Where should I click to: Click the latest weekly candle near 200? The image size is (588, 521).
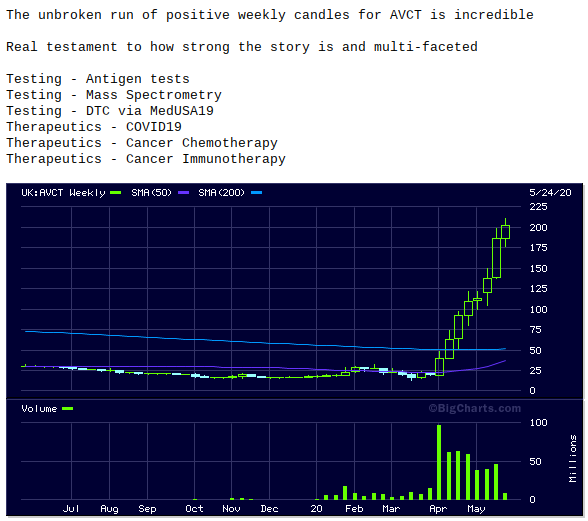505,232
